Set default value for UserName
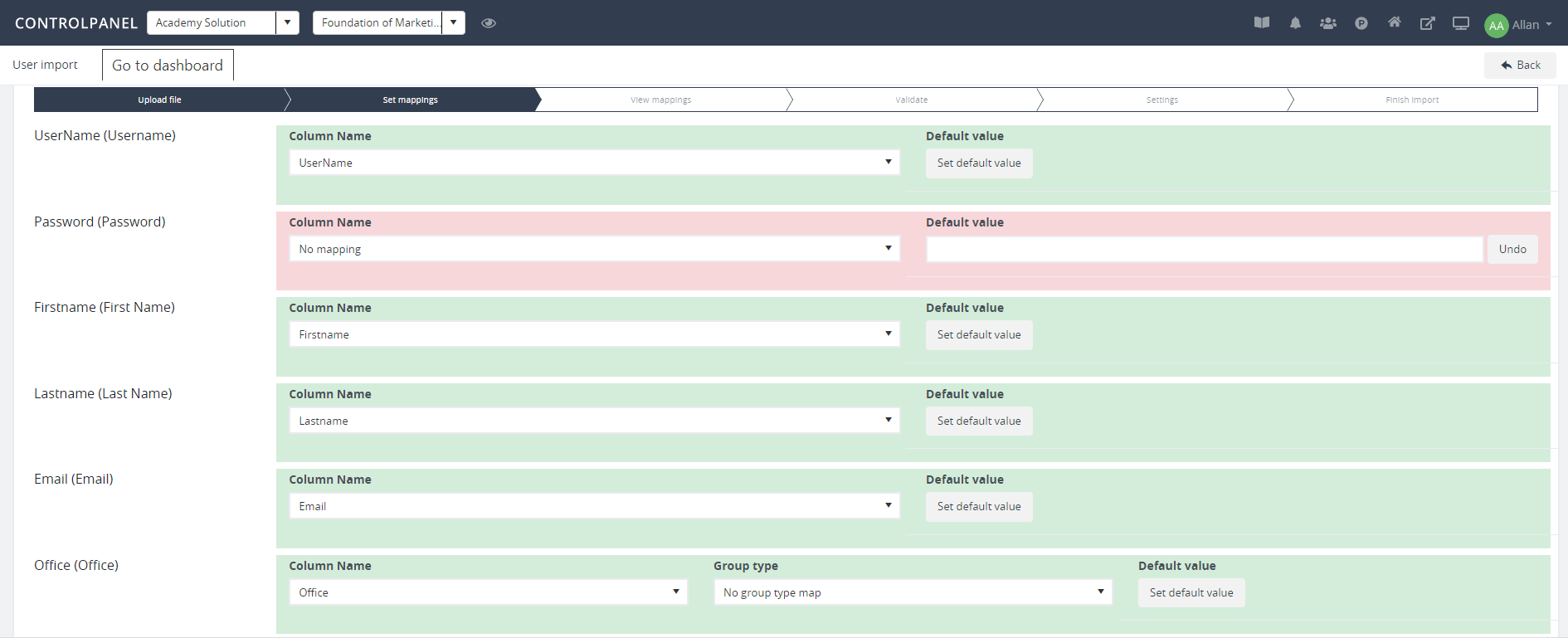The height and width of the screenshot is (638, 1568). 979,163
